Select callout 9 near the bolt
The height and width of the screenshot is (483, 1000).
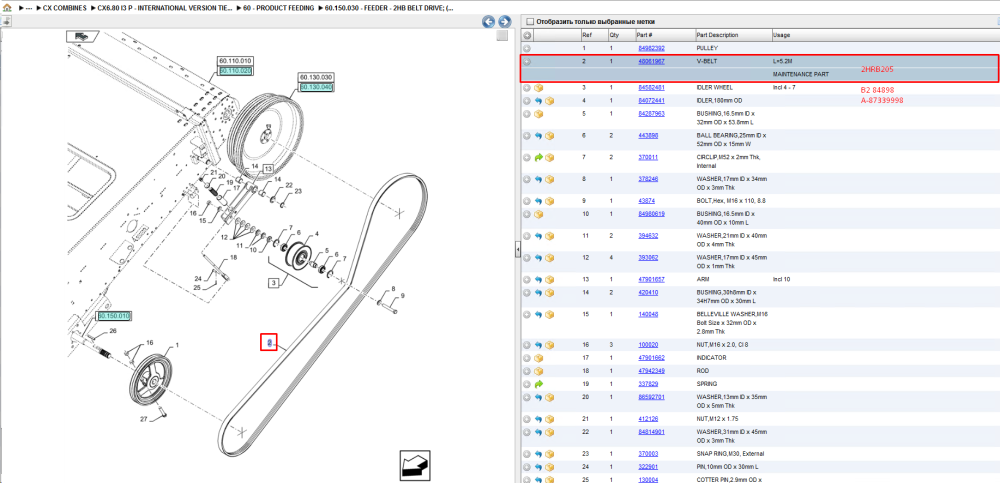click(x=402, y=295)
